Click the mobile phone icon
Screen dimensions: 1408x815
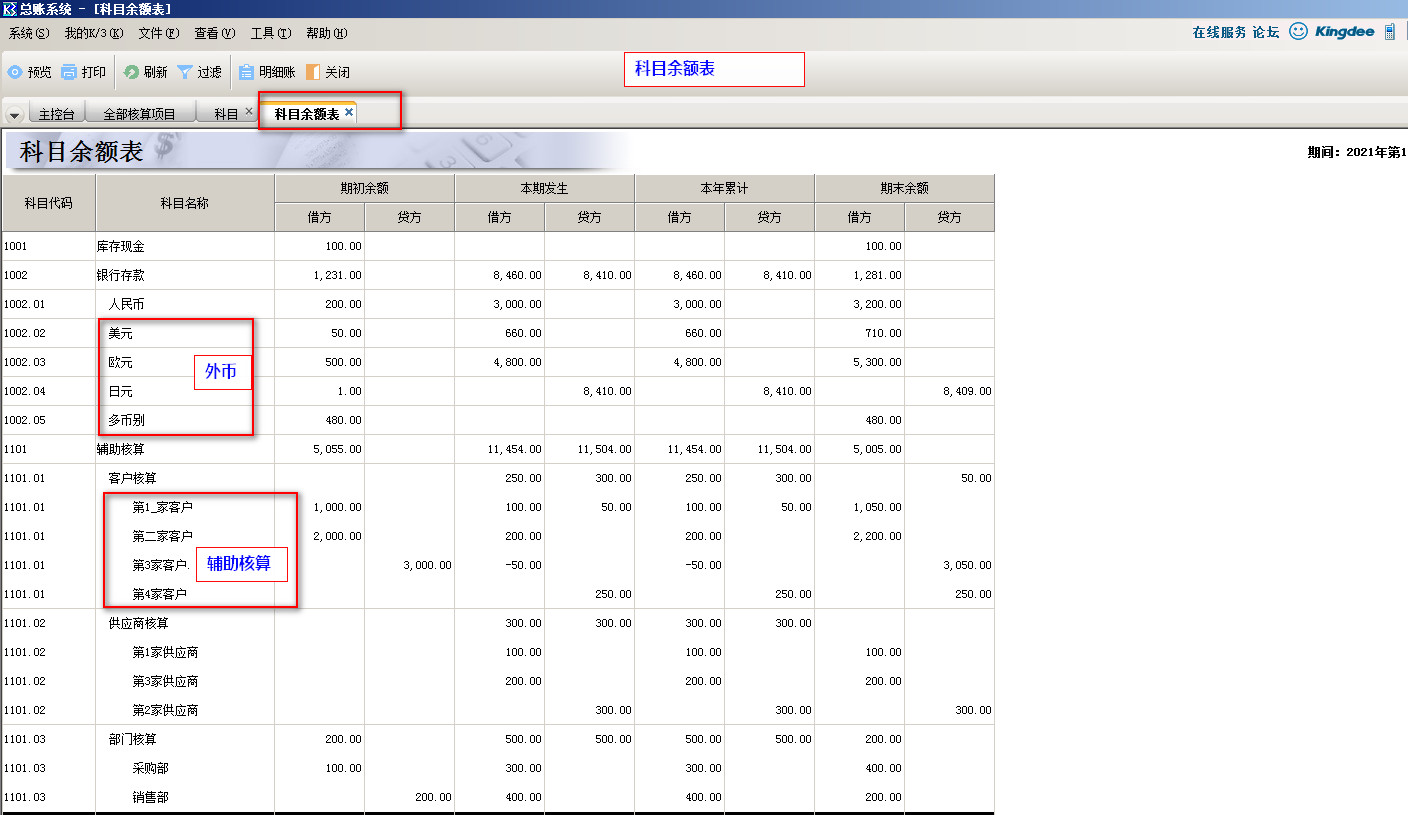1390,32
